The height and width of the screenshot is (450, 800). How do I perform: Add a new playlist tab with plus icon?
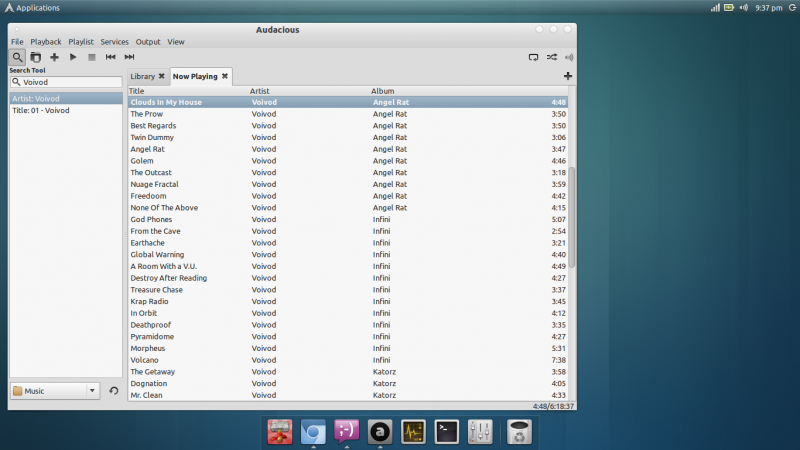click(568, 76)
